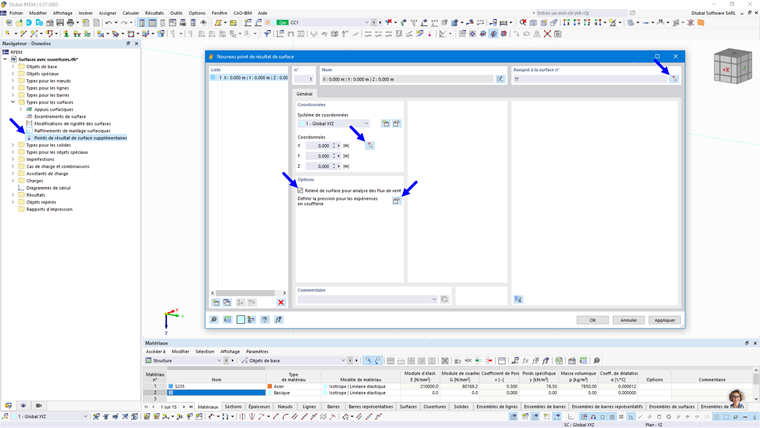Open 'Objets de base' dropdown in table panel
Screen dimensions: 760x428
click(293, 361)
